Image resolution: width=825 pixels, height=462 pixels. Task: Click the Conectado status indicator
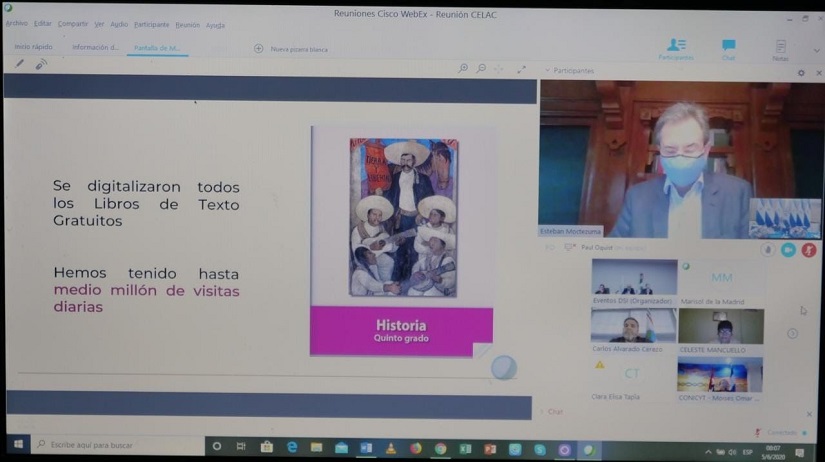[782, 433]
